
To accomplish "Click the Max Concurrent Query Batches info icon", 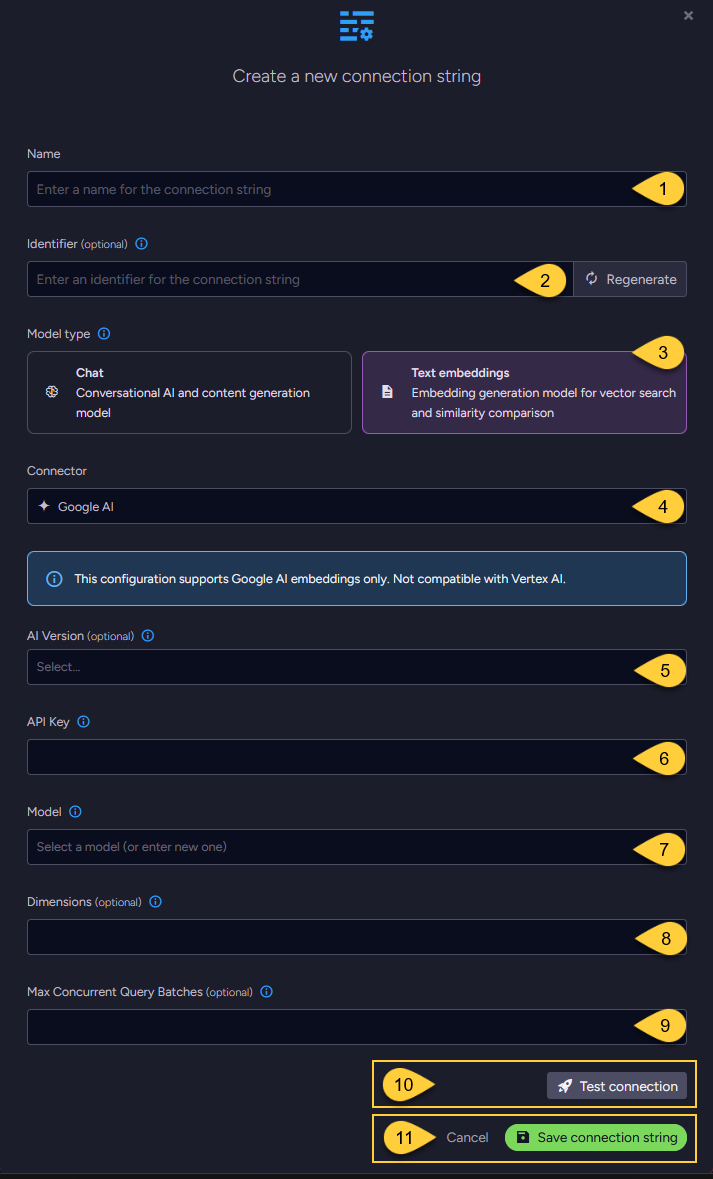I will (x=265, y=991).
